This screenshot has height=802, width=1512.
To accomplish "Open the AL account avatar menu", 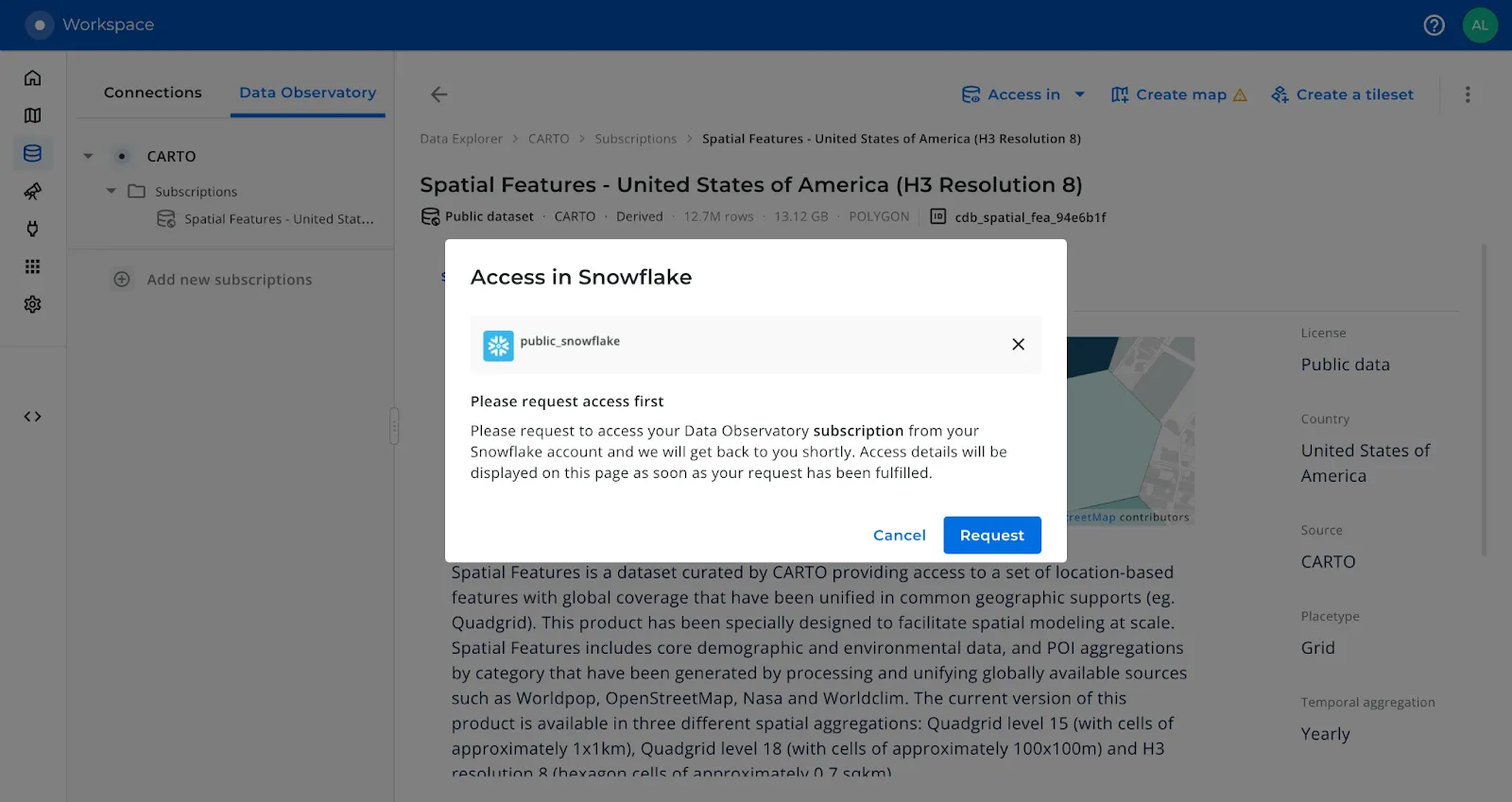I will tap(1480, 25).
